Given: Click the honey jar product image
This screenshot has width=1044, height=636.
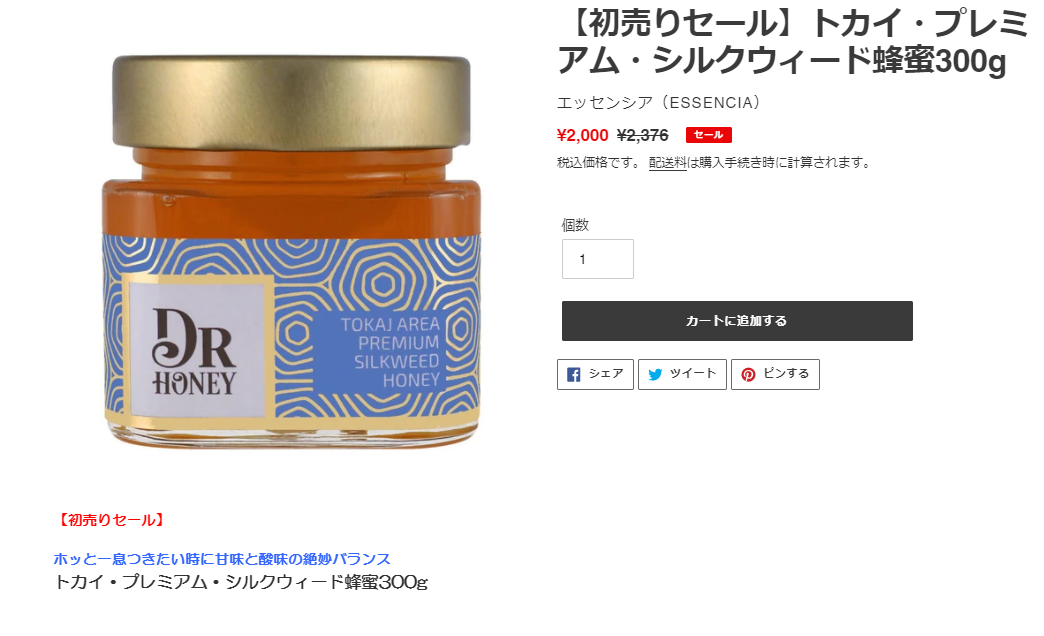Looking at the screenshot, I should (x=292, y=252).
